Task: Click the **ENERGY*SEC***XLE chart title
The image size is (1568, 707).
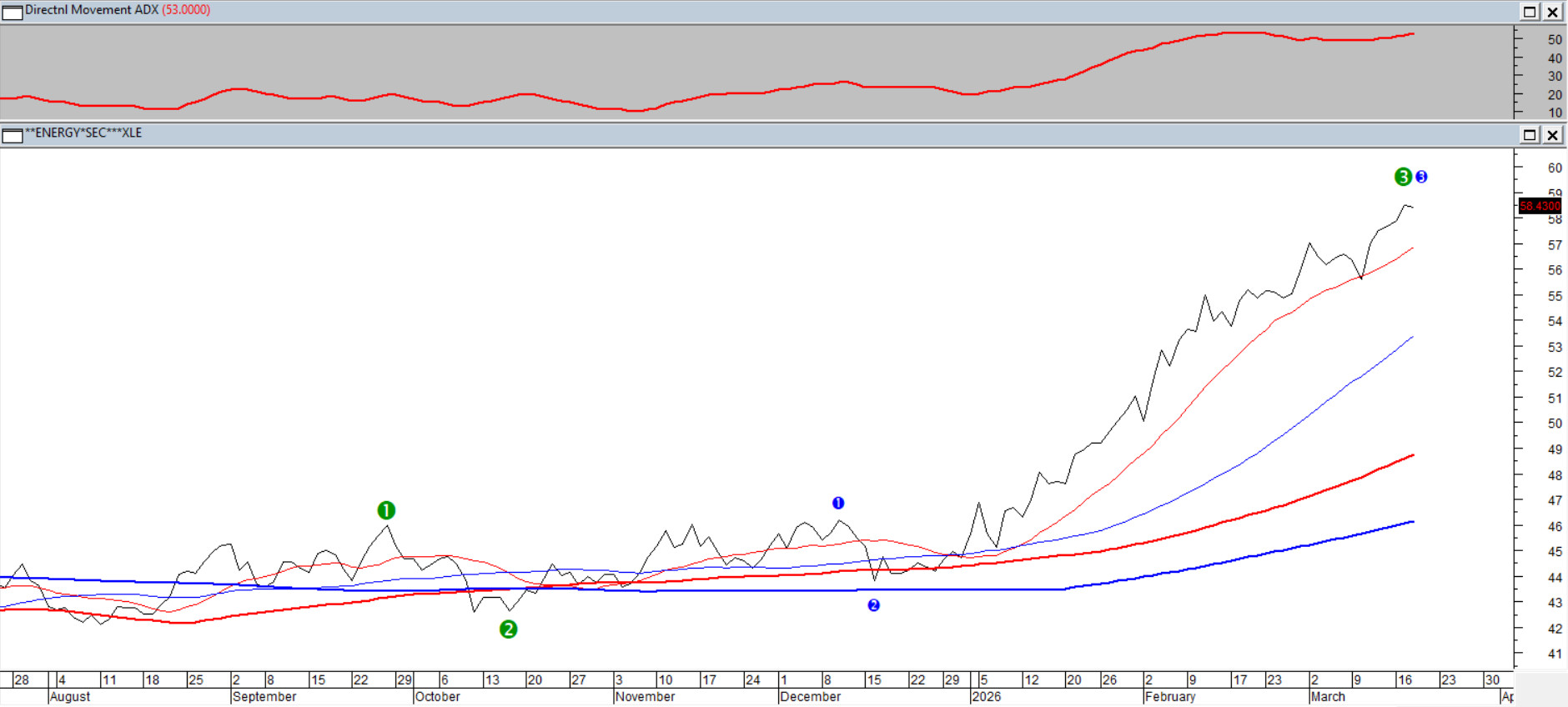Action: (x=83, y=133)
